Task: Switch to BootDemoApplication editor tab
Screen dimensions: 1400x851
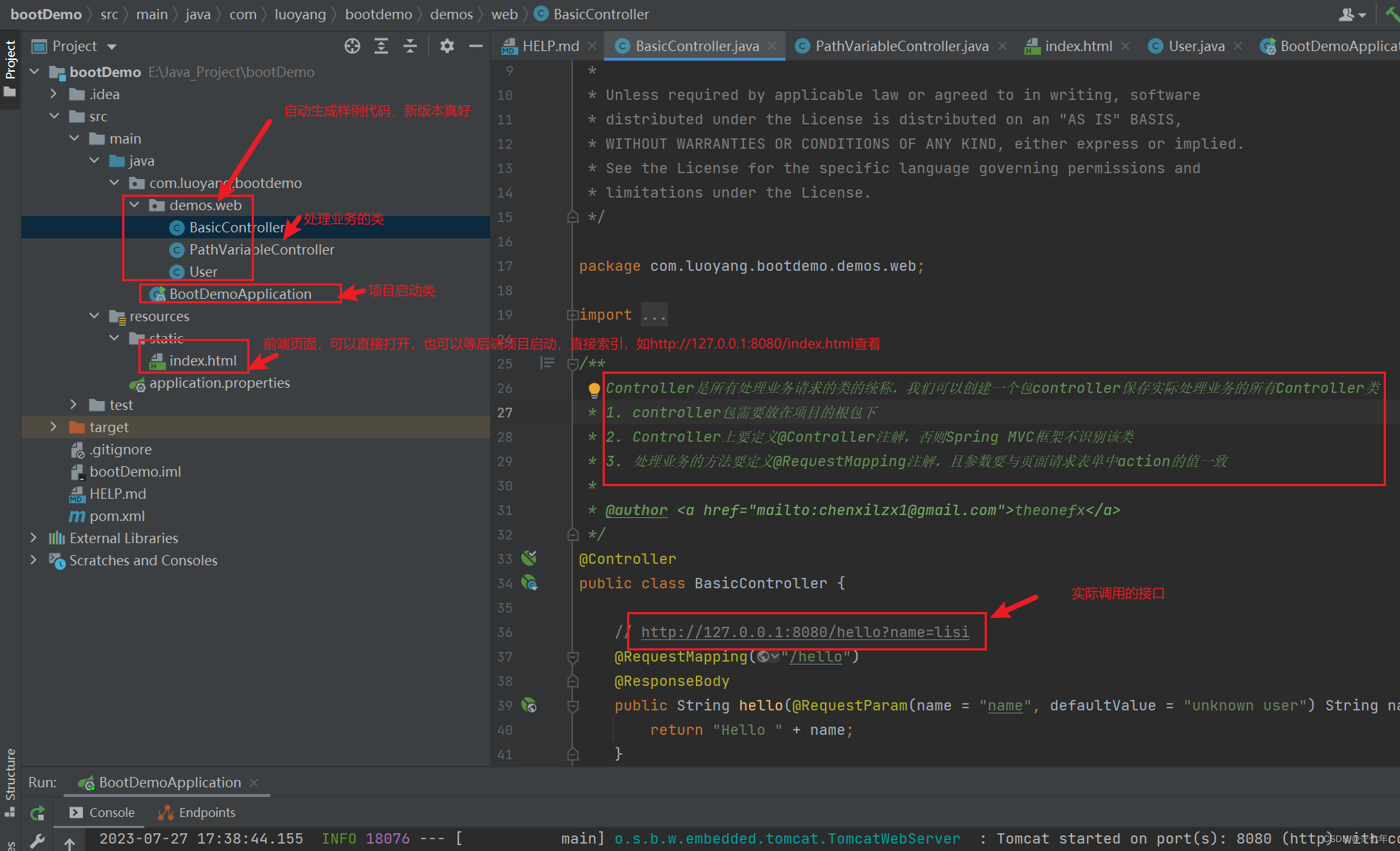Action: click(x=1330, y=46)
